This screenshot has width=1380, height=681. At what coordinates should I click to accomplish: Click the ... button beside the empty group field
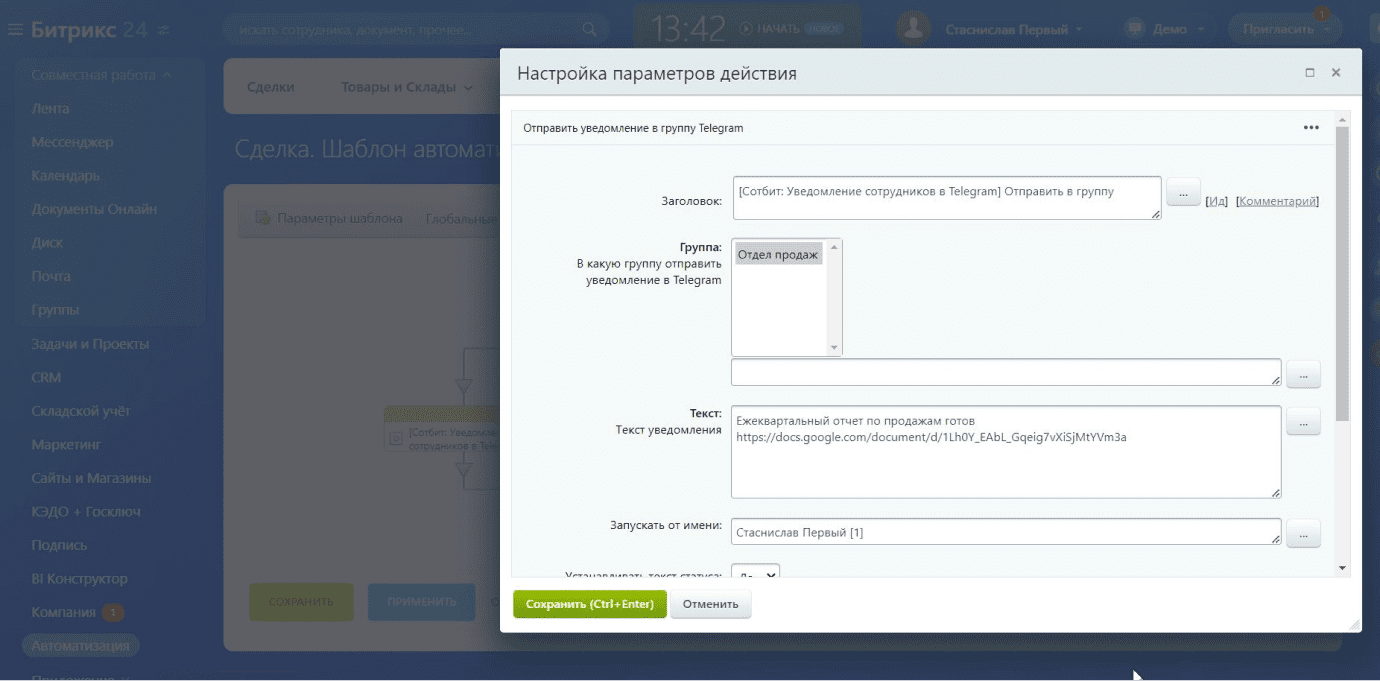[x=1303, y=375]
